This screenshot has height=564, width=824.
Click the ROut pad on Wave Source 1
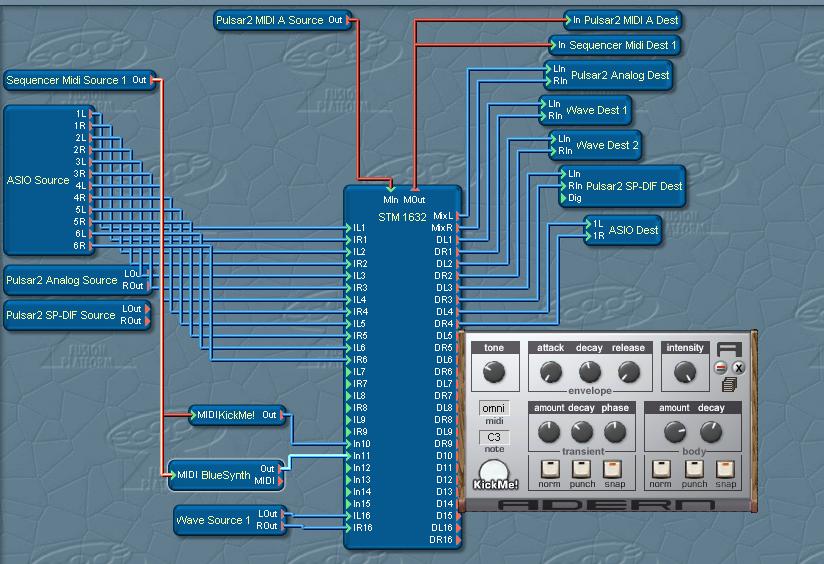tap(283, 526)
